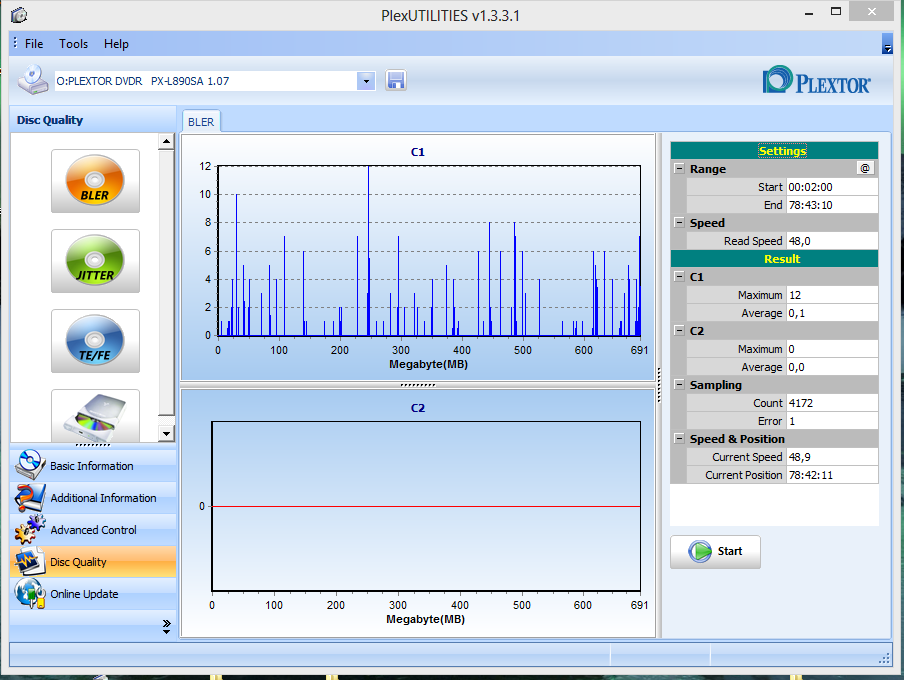
Task: Open Basic Information section
Action: point(93,465)
